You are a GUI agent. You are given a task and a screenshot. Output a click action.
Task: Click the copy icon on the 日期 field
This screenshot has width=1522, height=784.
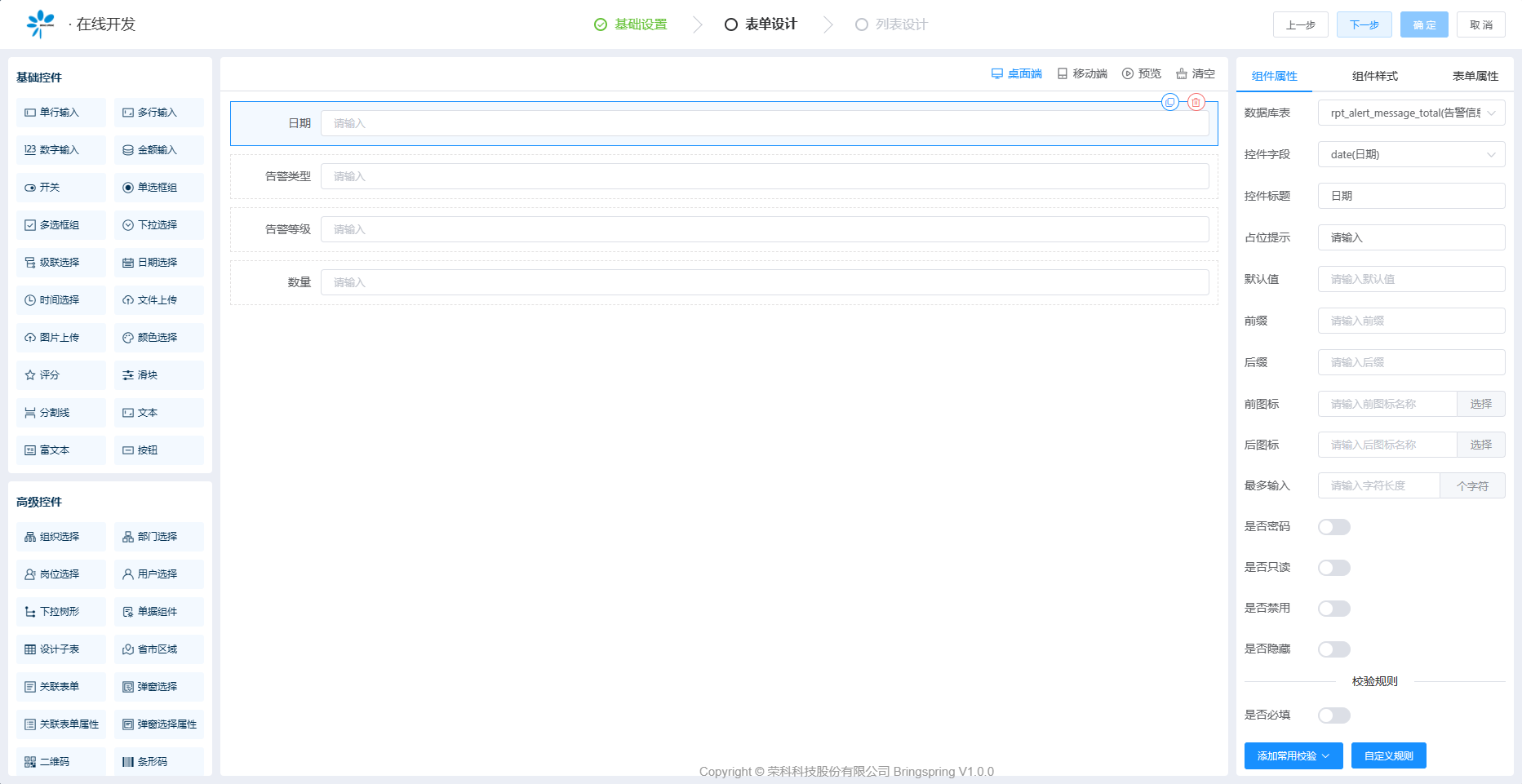tap(1169, 102)
